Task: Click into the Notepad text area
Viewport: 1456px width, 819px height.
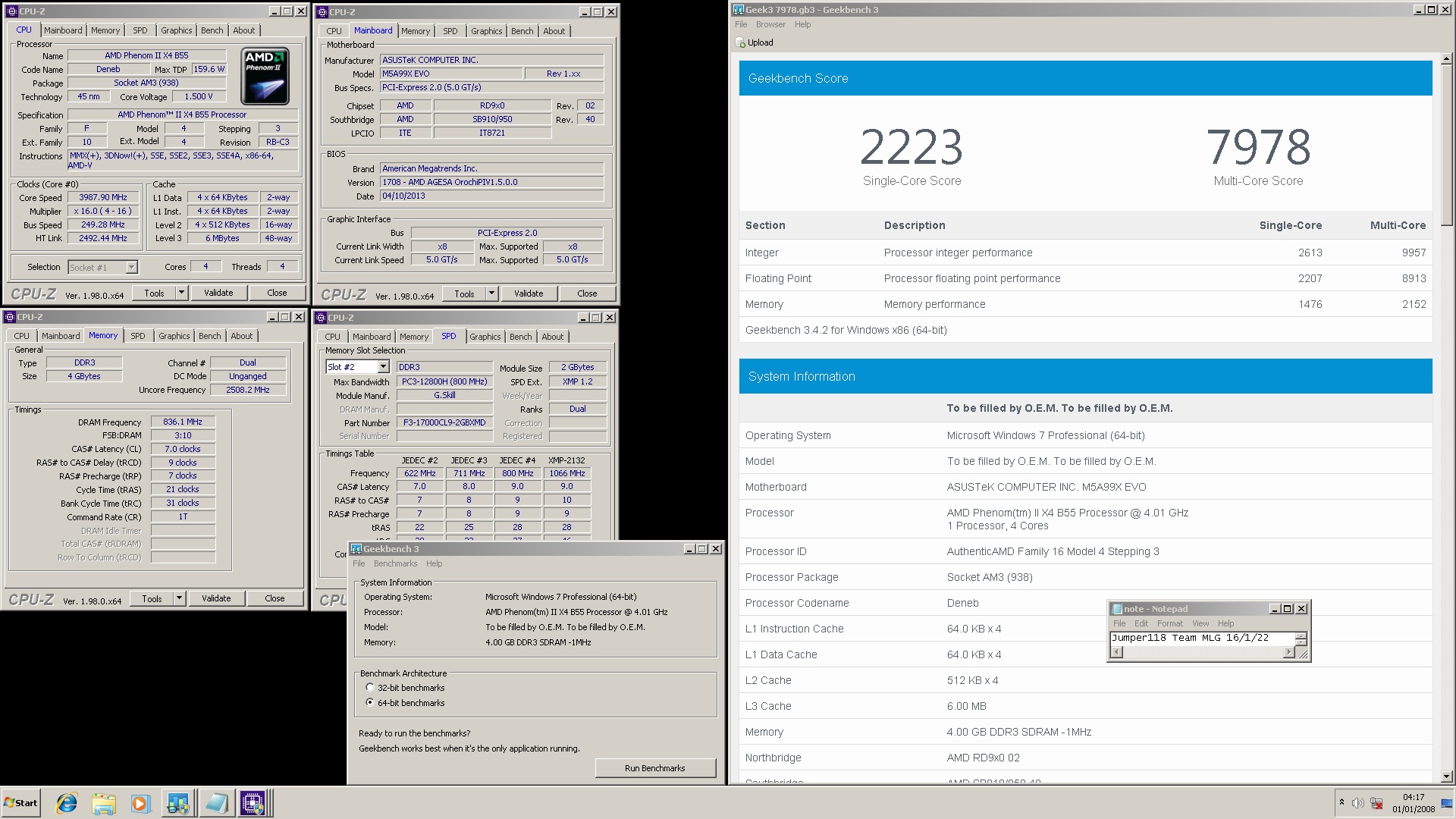Action: 1202,638
